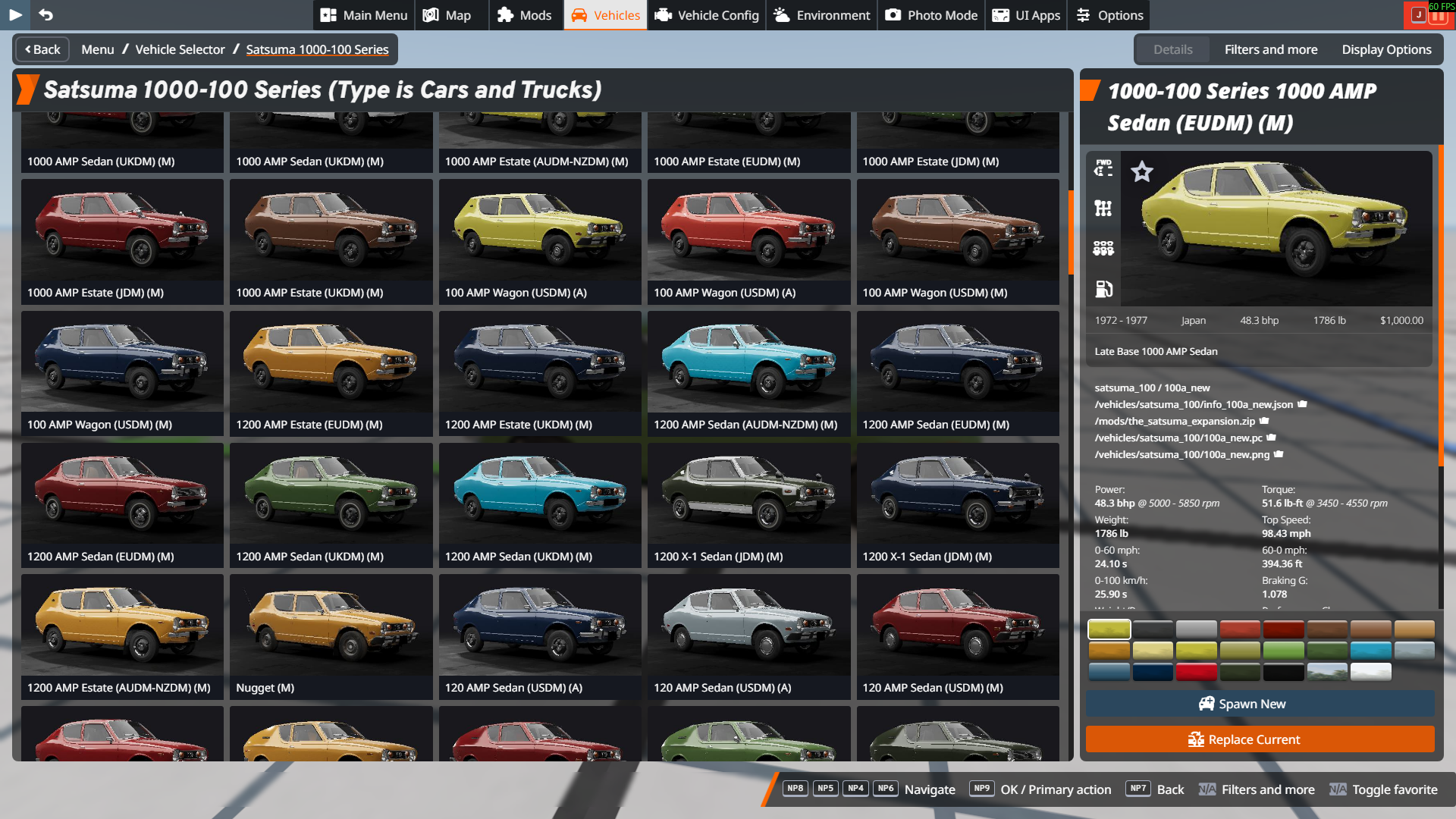Click Spawn New button

click(x=1260, y=704)
